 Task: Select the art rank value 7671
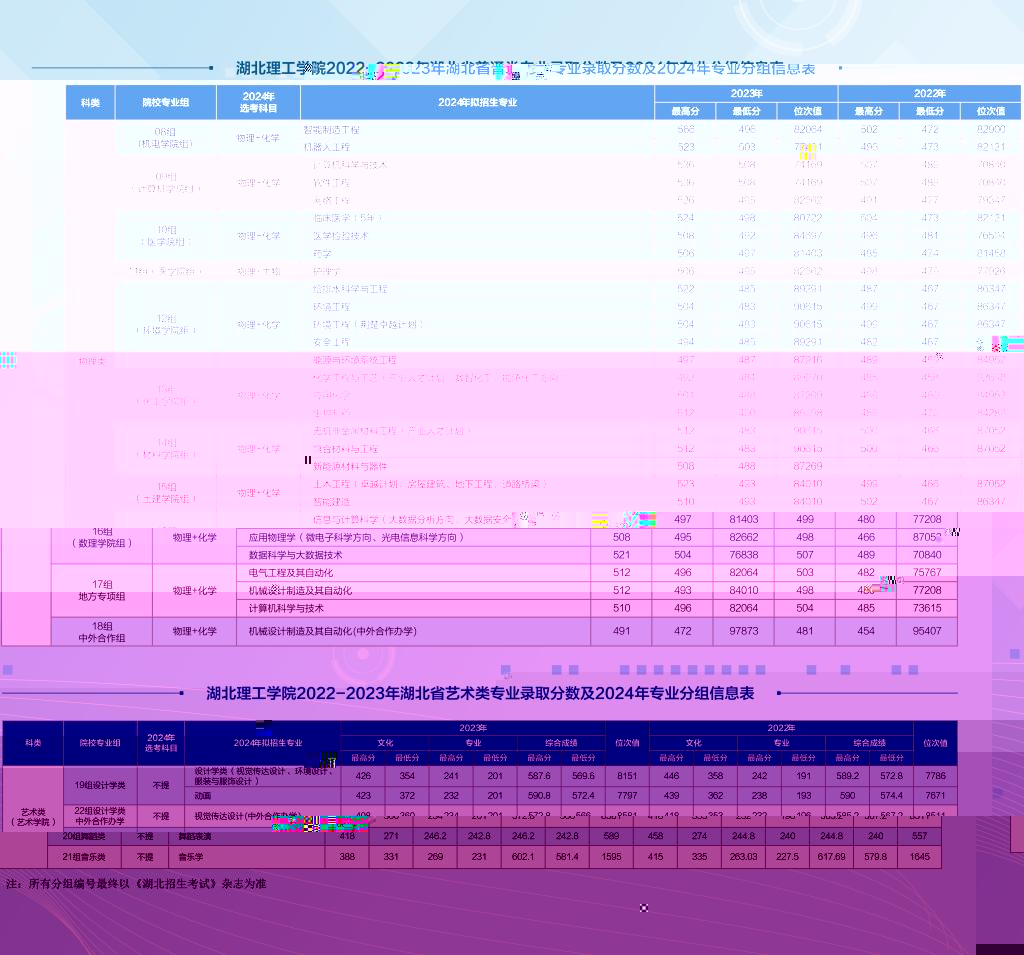(x=935, y=796)
